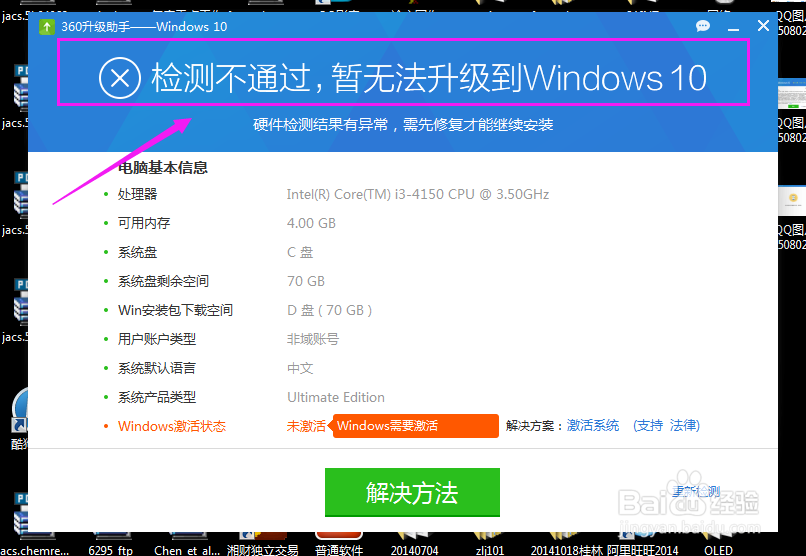Image resolution: width=806 pixels, height=556 pixels.
Task: Select the 非域账号 value
Action: (313, 339)
